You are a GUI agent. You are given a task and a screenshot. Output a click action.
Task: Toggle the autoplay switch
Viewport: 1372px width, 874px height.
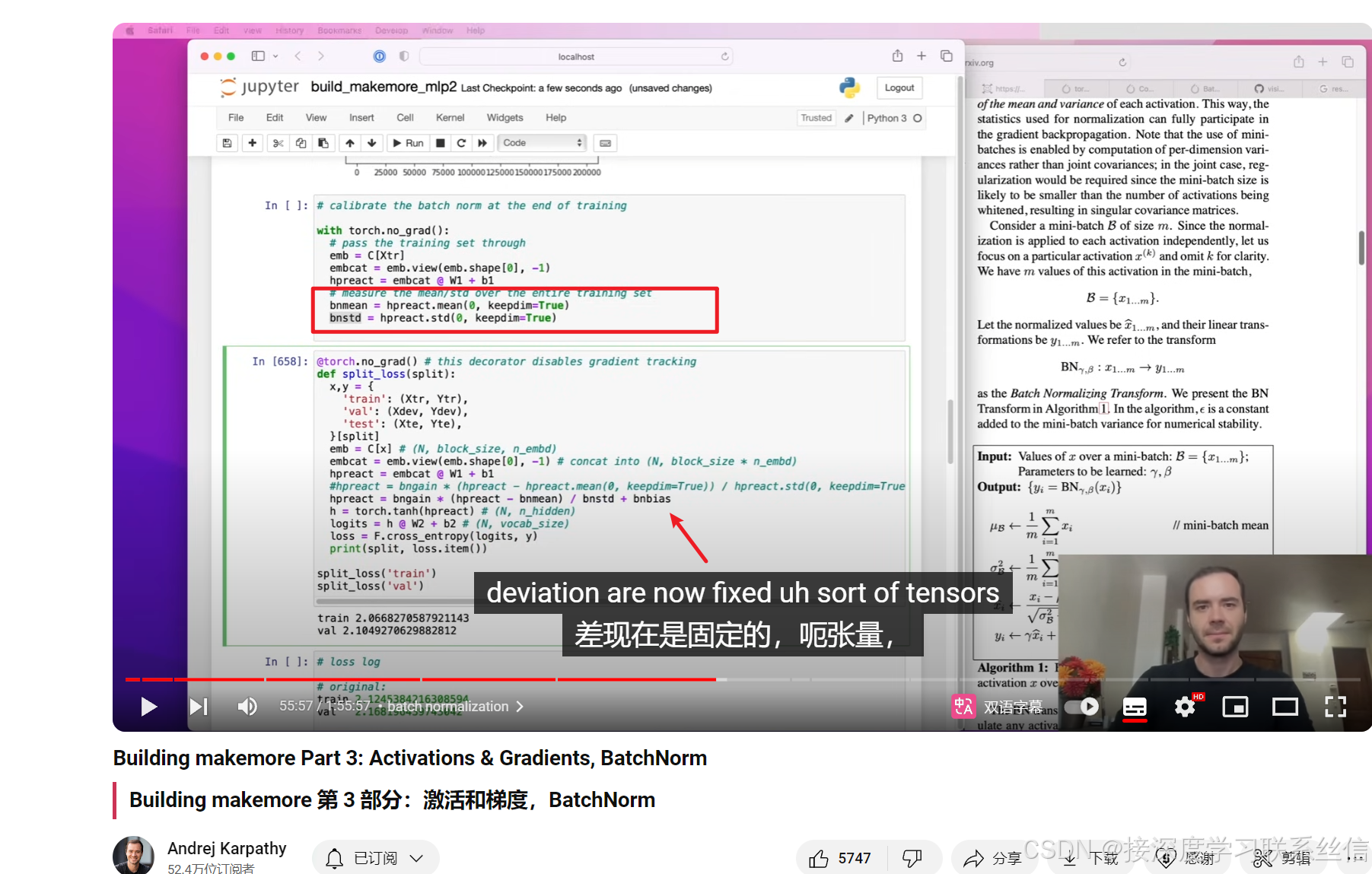tap(1081, 707)
